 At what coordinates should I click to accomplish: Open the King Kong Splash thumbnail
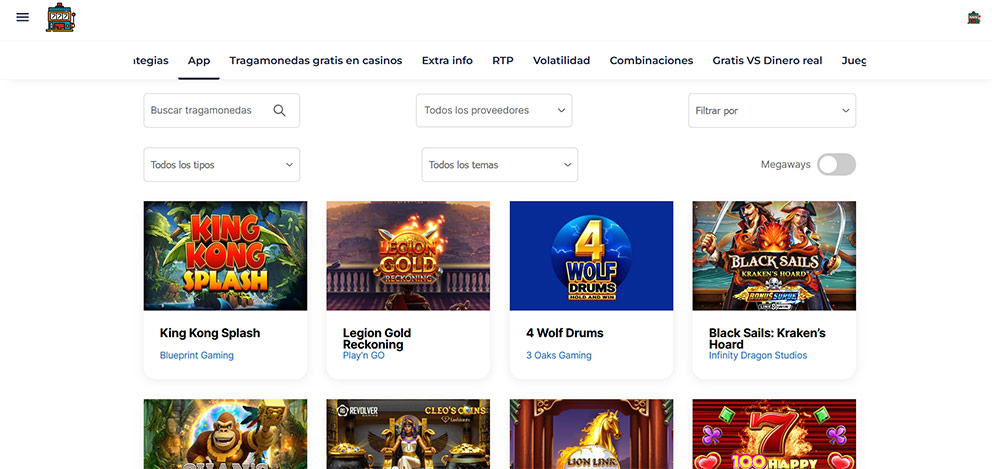tap(225, 256)
